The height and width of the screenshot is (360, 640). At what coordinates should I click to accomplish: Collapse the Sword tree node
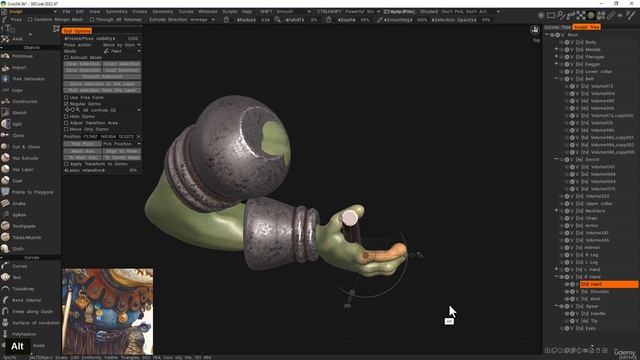(556, 160)
